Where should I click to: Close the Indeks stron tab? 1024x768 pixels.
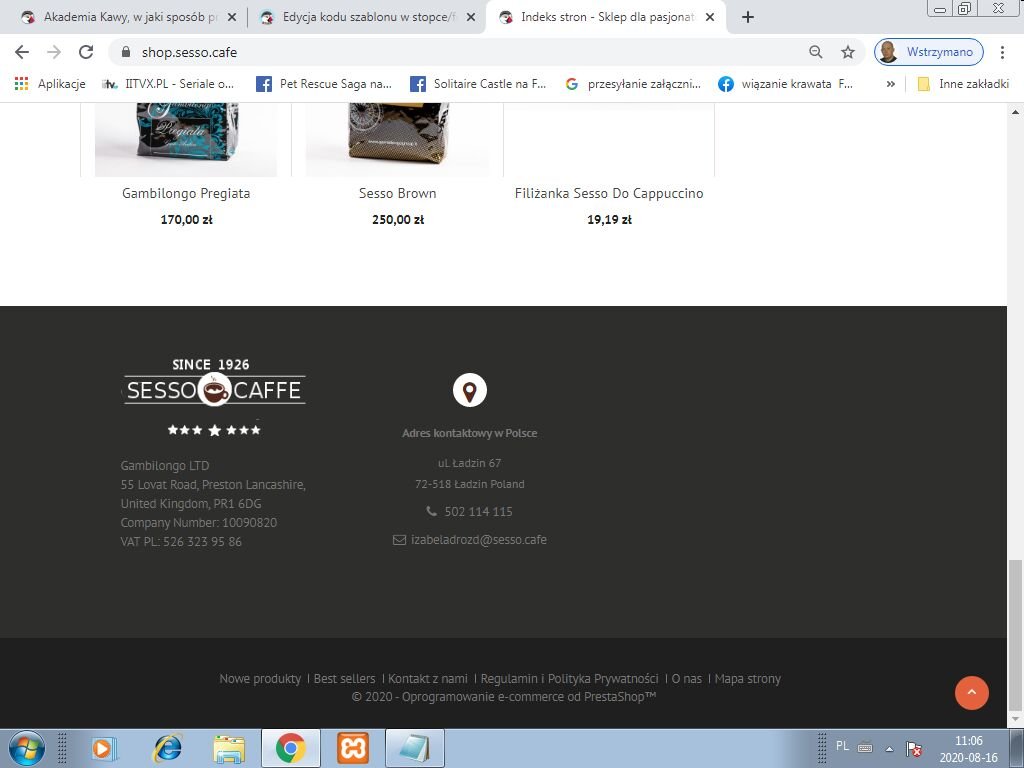pyautogui.click(x=710, y=17)
